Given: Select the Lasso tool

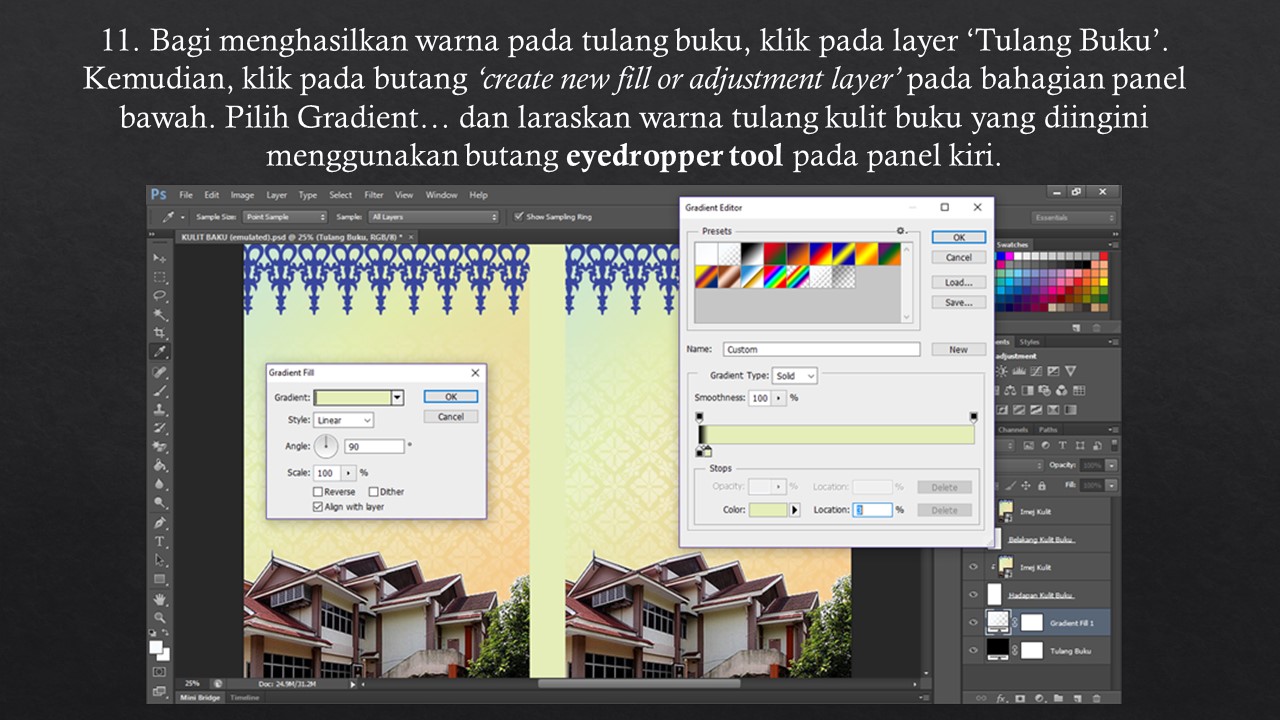Looking at the screenshot, I should coord(157,293).
